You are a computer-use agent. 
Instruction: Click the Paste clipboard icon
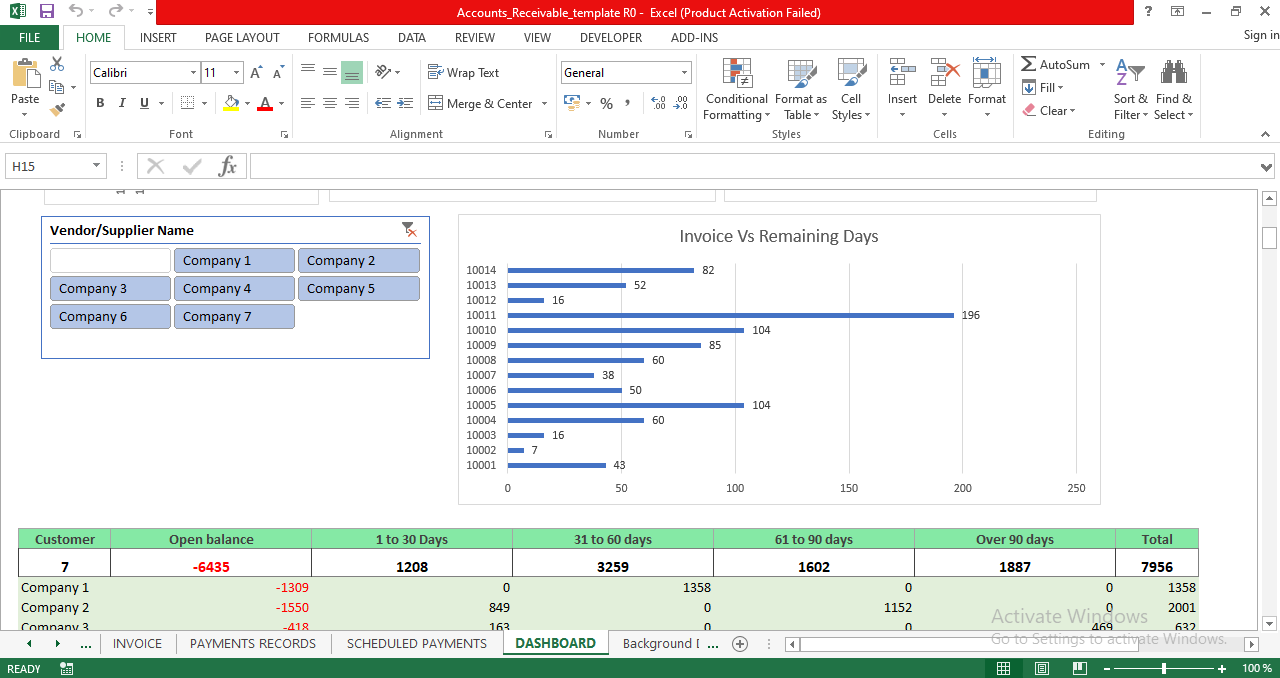[25, 76]
